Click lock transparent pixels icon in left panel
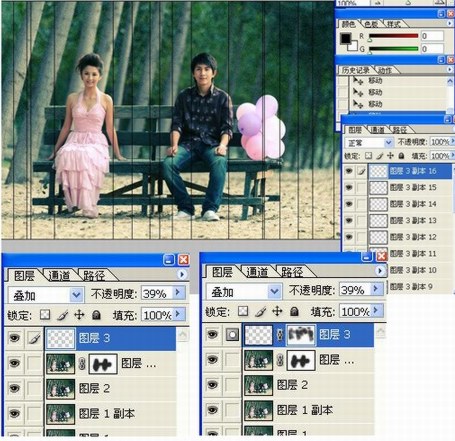The height and width of the screenshot is (441, 455). (45, 314)
